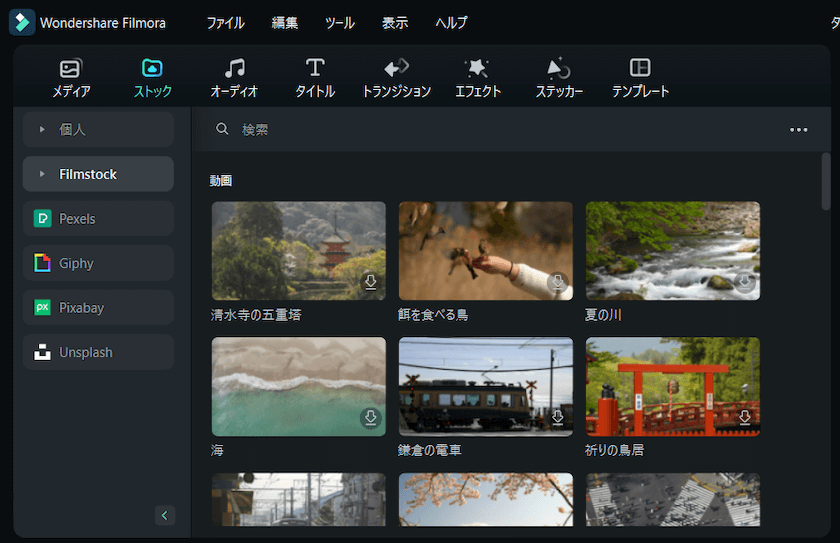Select the Giphy source label

pyautogui.click(x=76, y=263)
